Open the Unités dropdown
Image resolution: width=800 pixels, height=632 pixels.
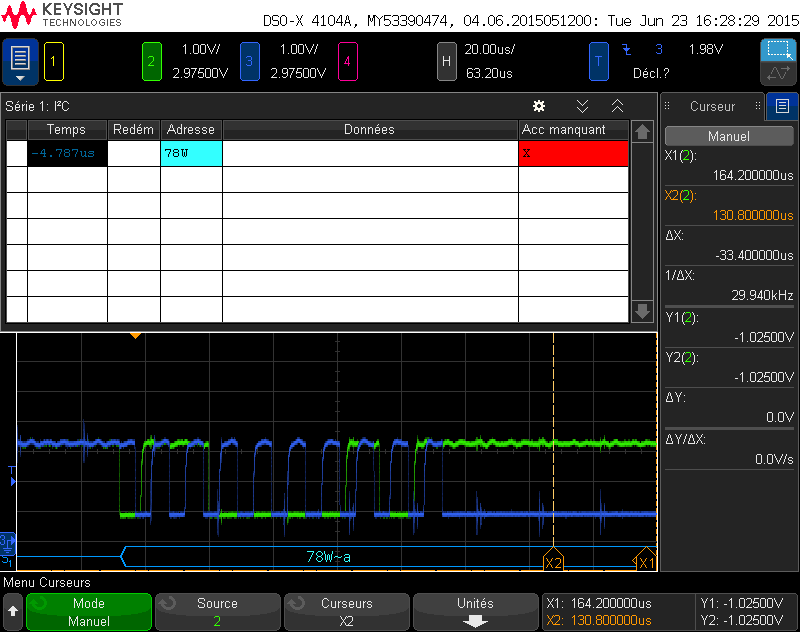tap(475, 612)
